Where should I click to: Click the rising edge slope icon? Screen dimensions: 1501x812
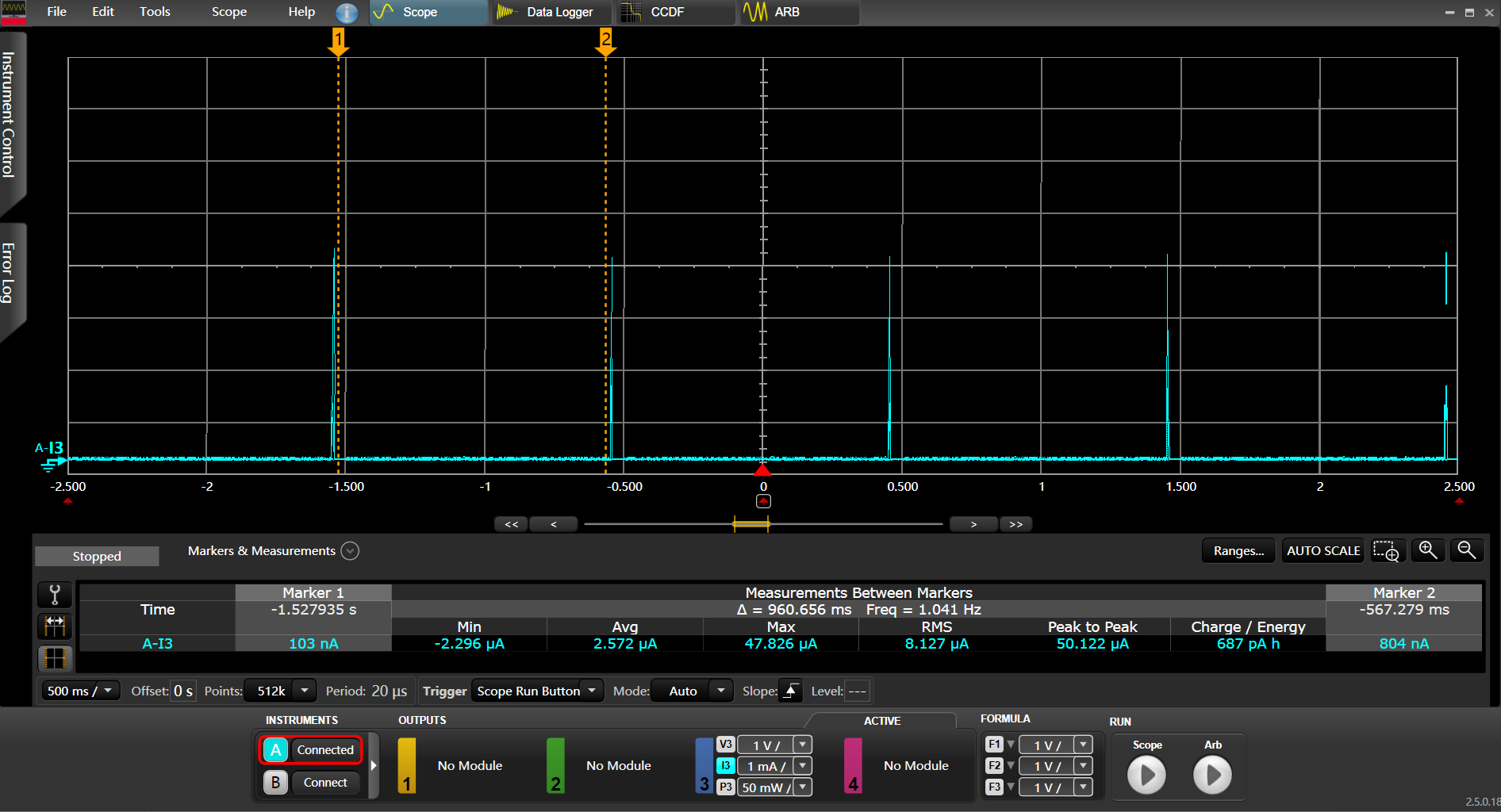[790, 691]
